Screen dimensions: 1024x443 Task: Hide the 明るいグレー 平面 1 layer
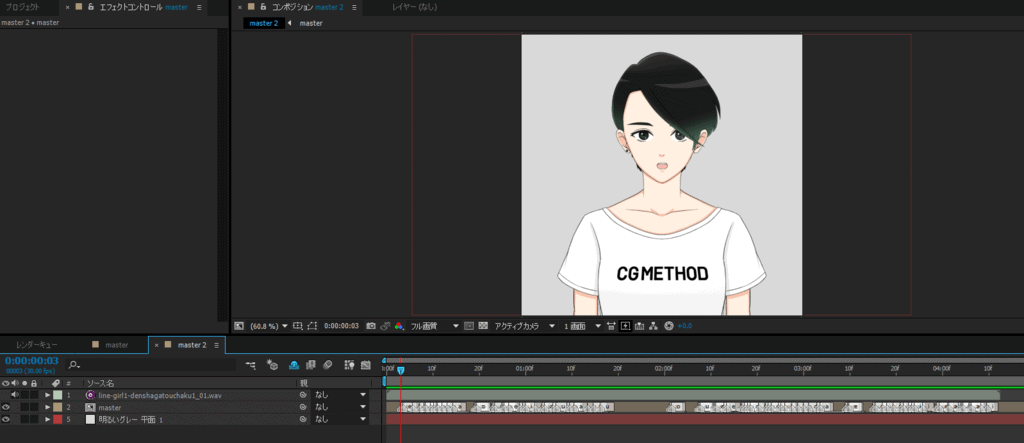pyautogui.click(x=6, y=419)
